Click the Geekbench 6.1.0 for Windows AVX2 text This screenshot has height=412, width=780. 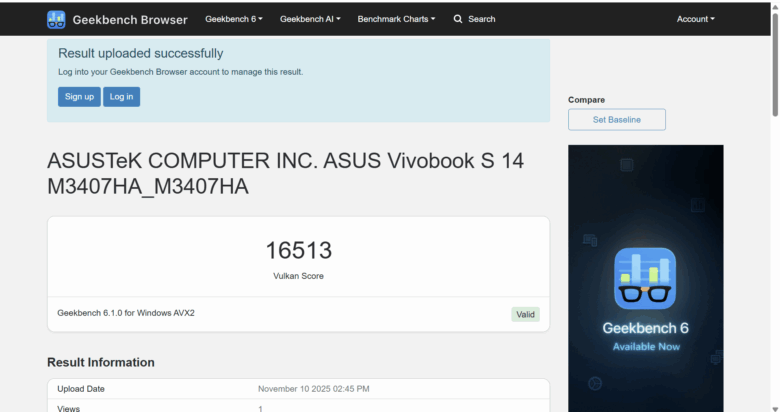(x=126, y=313)
